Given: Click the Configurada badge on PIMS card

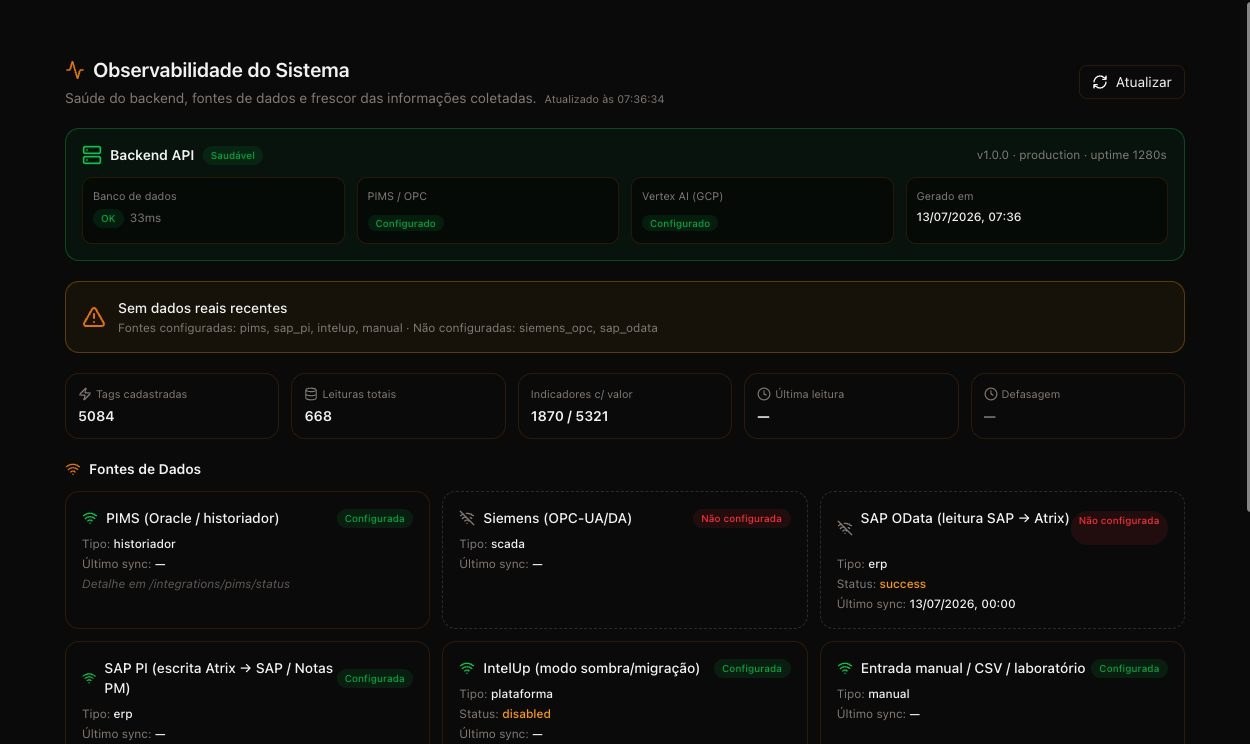Looking at the screenshot, I should click(x=375, y=519).
